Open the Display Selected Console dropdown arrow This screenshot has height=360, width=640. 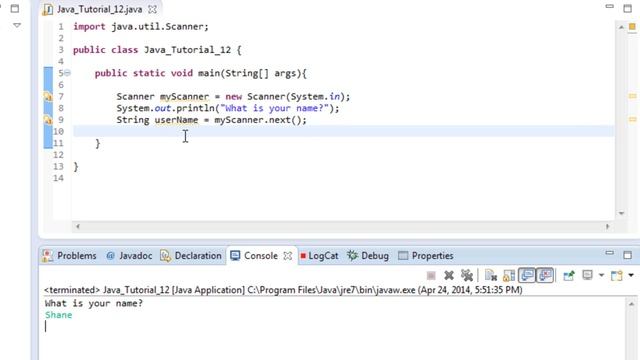tap(601, 276)
